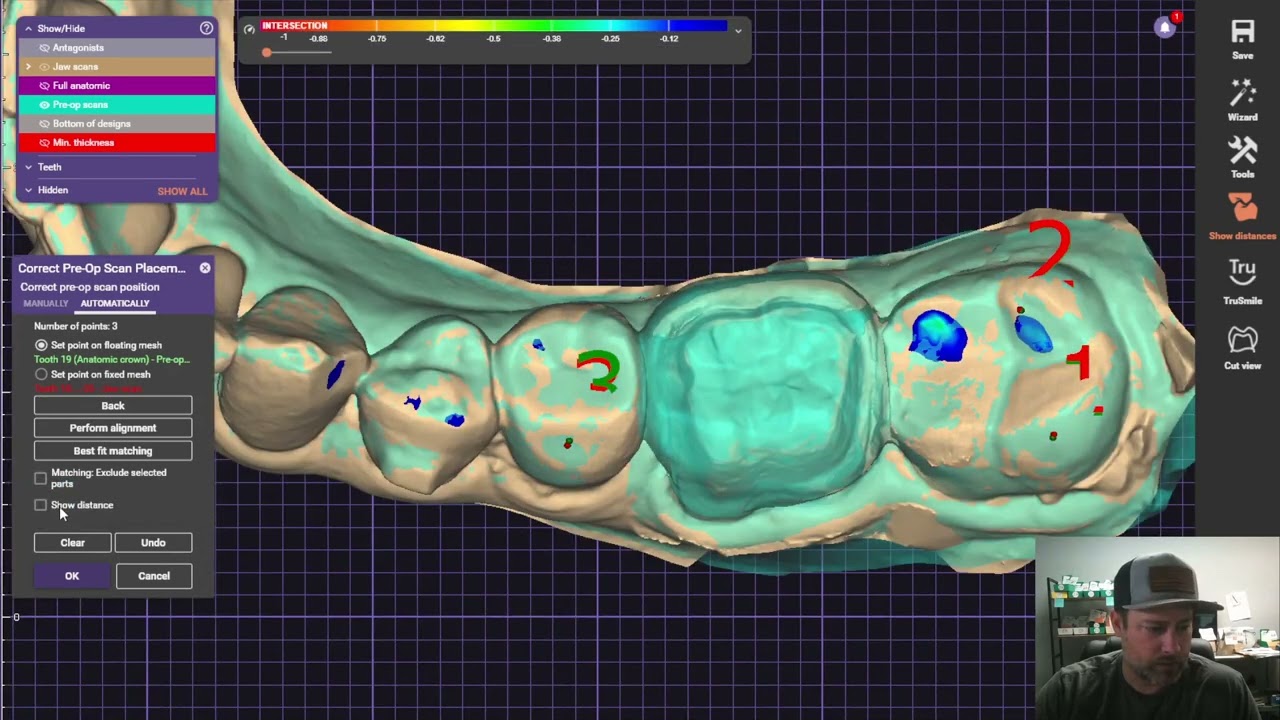
Task: Click the Min. thickness row label
Action: tap(83, 143)
